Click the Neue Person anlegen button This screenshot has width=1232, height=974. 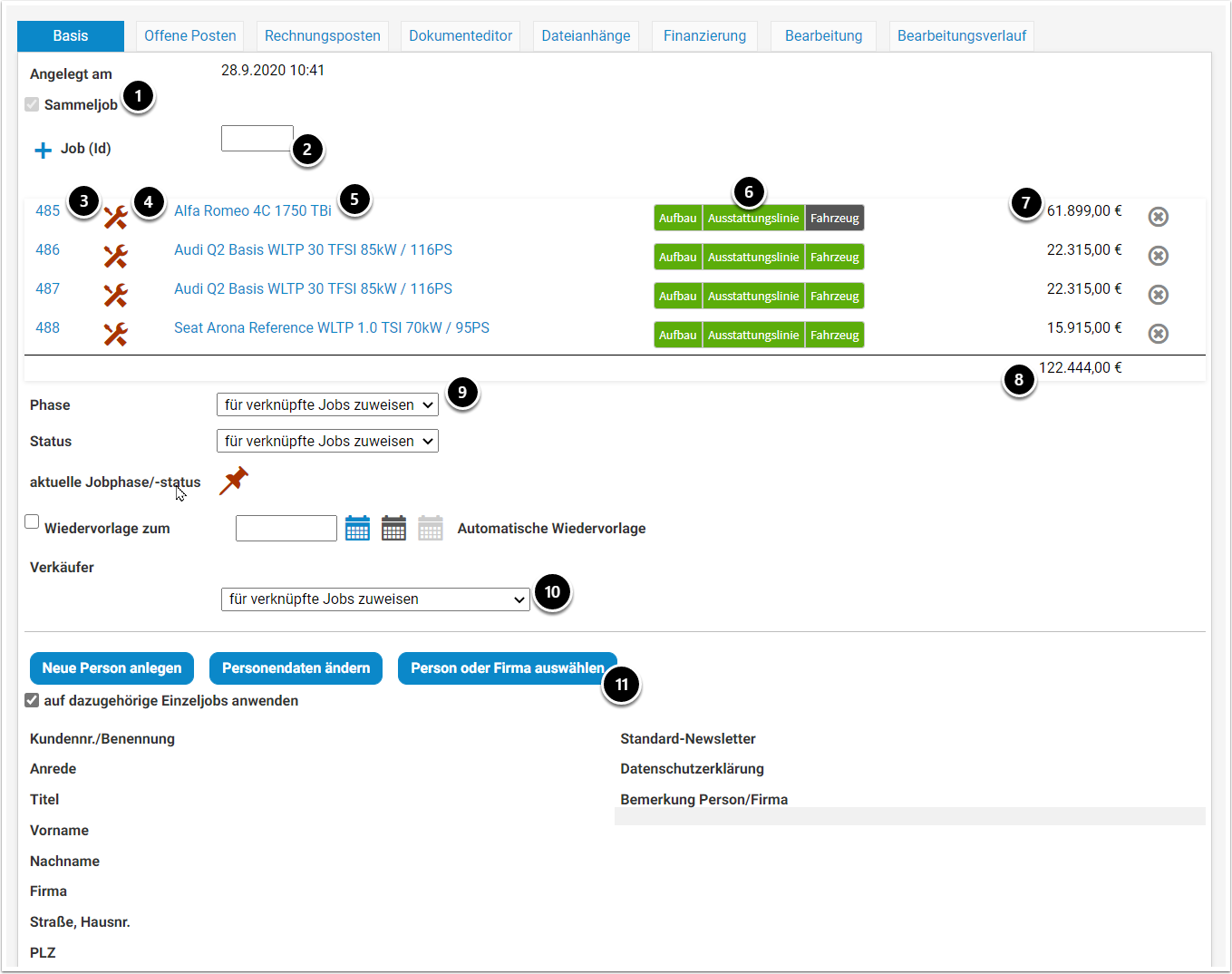112,668
